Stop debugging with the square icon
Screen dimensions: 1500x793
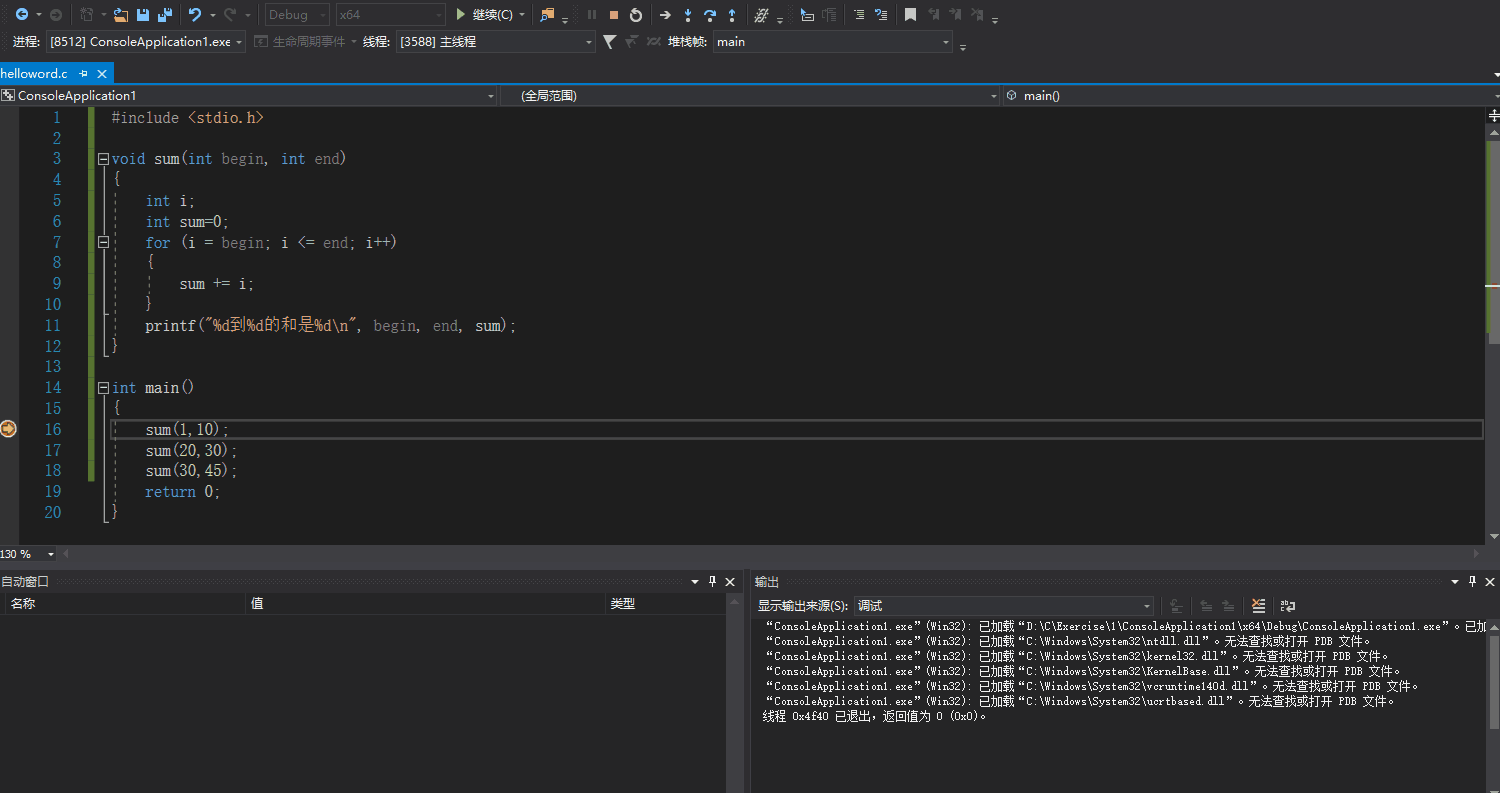[x=614, y=15]
